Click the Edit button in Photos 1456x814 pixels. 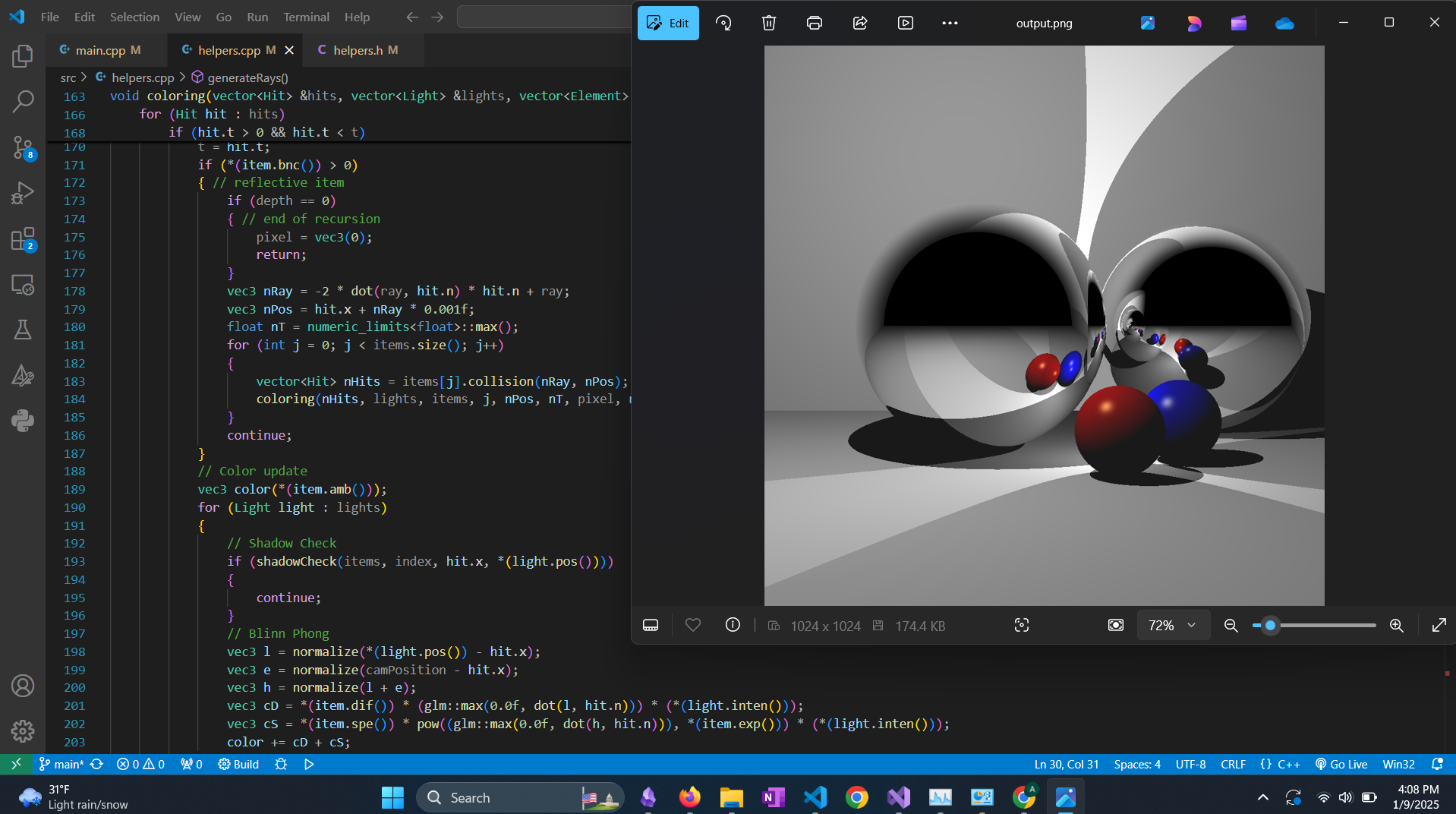(x=668, y=23)
